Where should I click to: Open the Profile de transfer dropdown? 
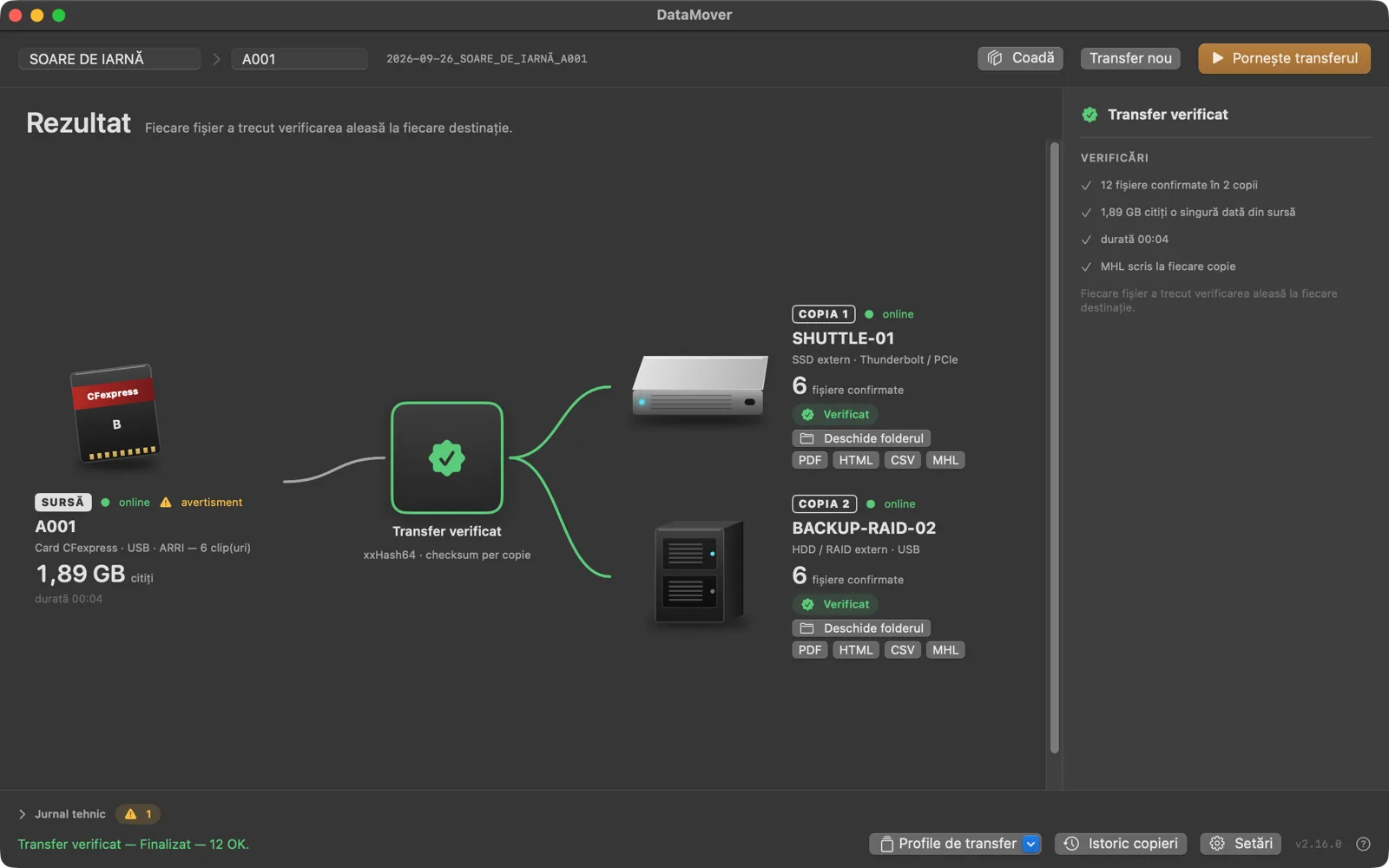pyautogui.click(x=955, y=844)
